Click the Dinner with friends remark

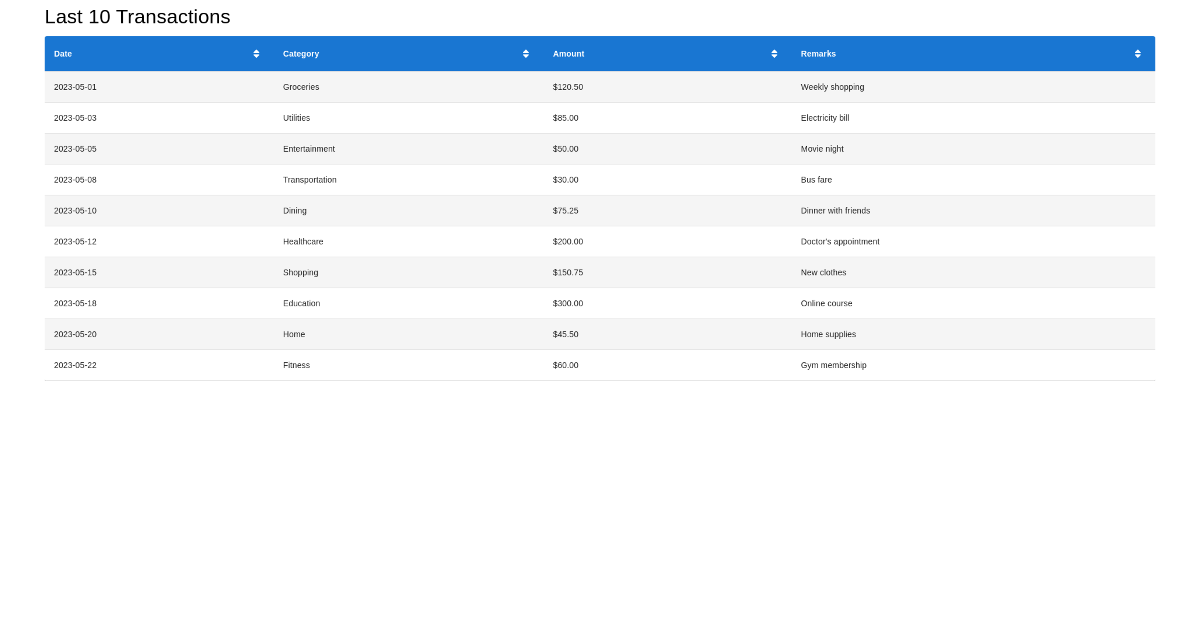[834, 210]
